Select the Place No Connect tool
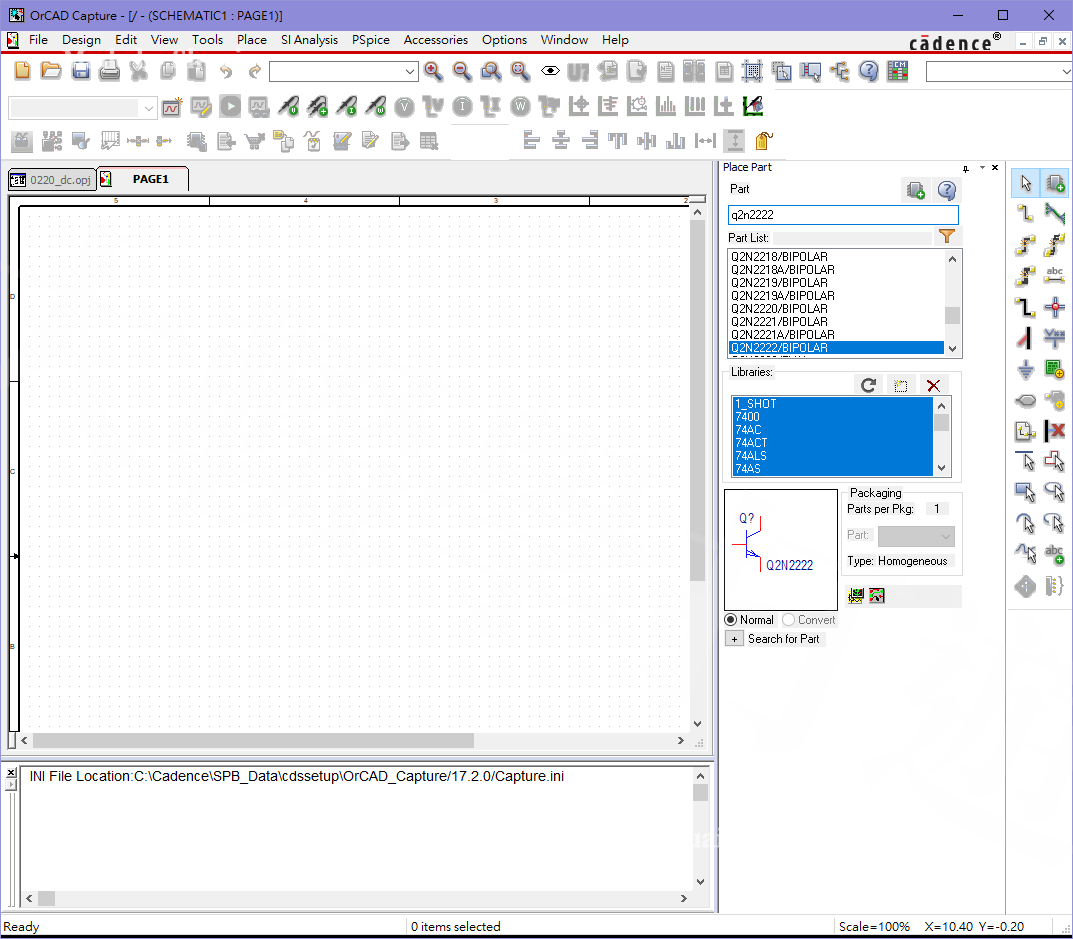 (x=1055, y=430)
